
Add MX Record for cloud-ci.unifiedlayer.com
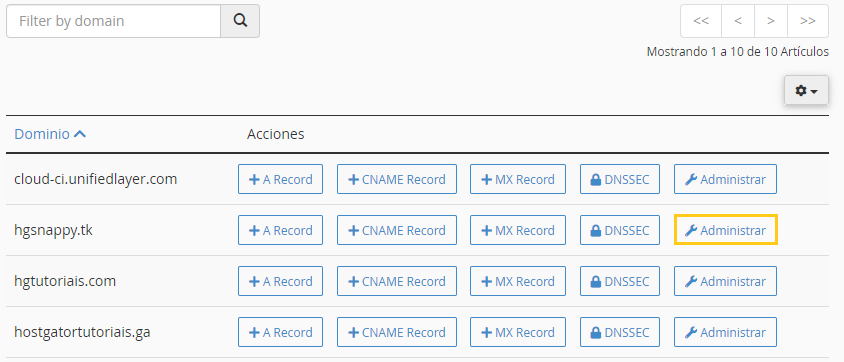coord(518,179)
